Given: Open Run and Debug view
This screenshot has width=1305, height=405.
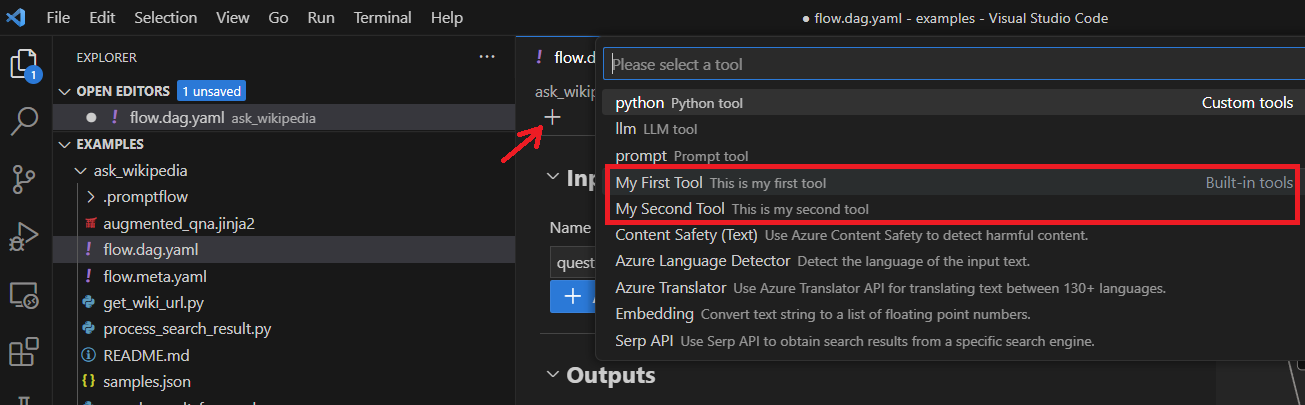Looking at the screenshot, I should tap(24, 238).
